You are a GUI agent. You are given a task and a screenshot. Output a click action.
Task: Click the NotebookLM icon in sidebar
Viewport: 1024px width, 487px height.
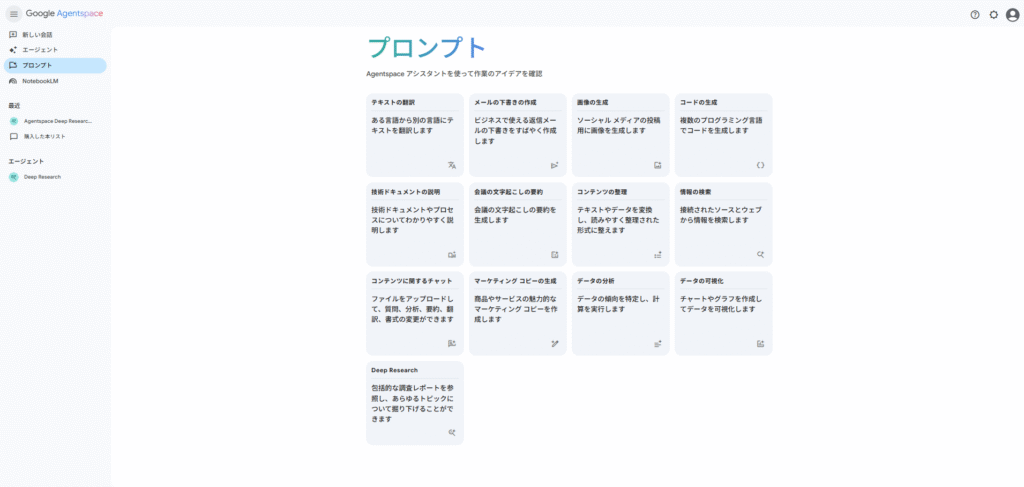pyautogui.click(x=13, y=81)
